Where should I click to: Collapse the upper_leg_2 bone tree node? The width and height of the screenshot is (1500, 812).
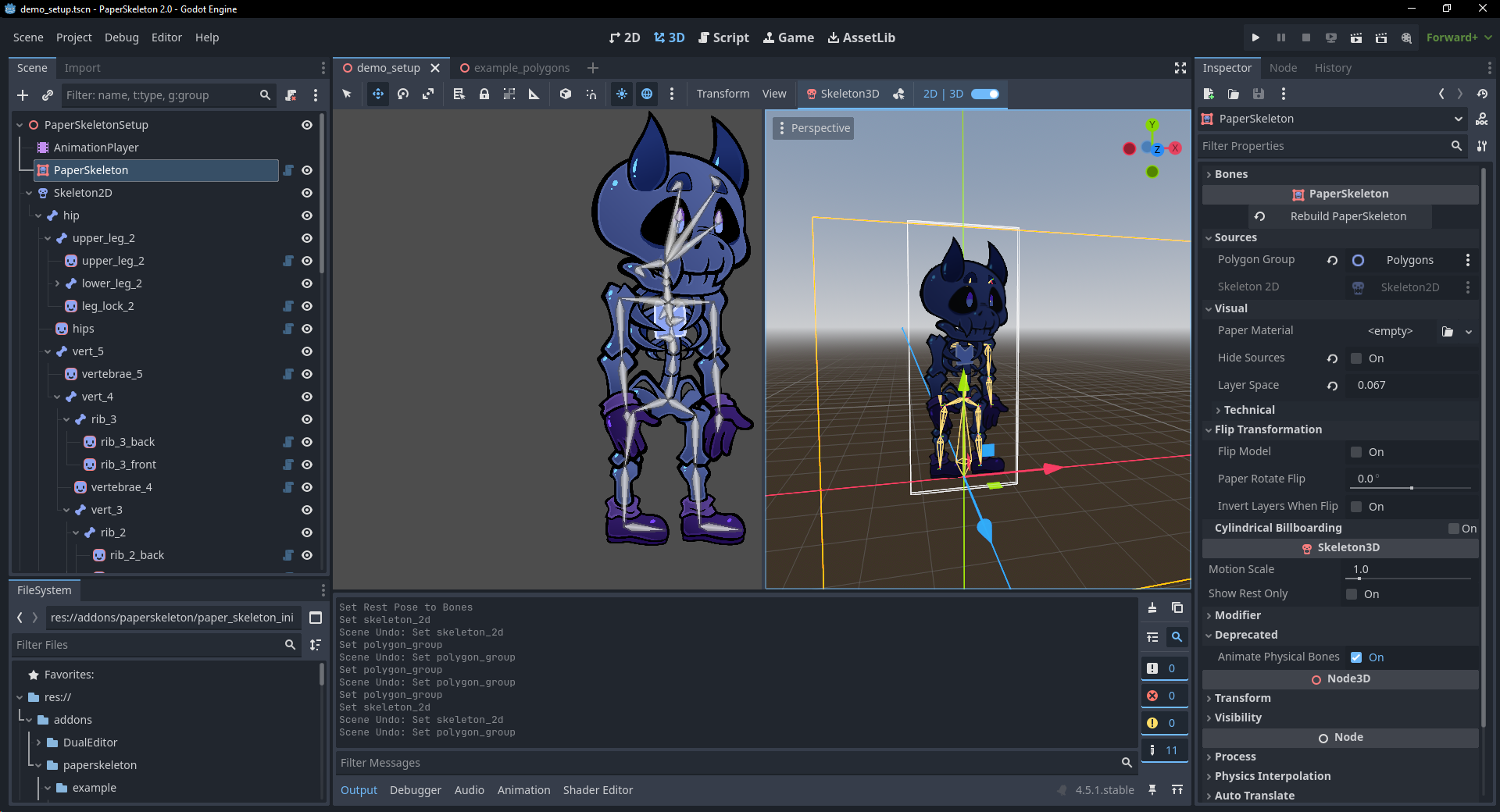pos(48,238)
